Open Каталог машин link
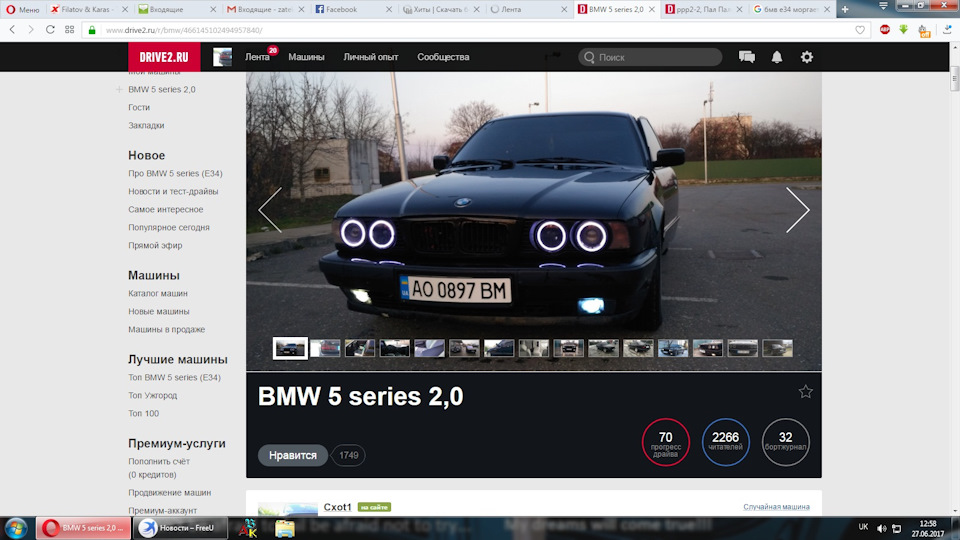Image resolution: width=960 pixels, height=540 pixels. point(158,293)
